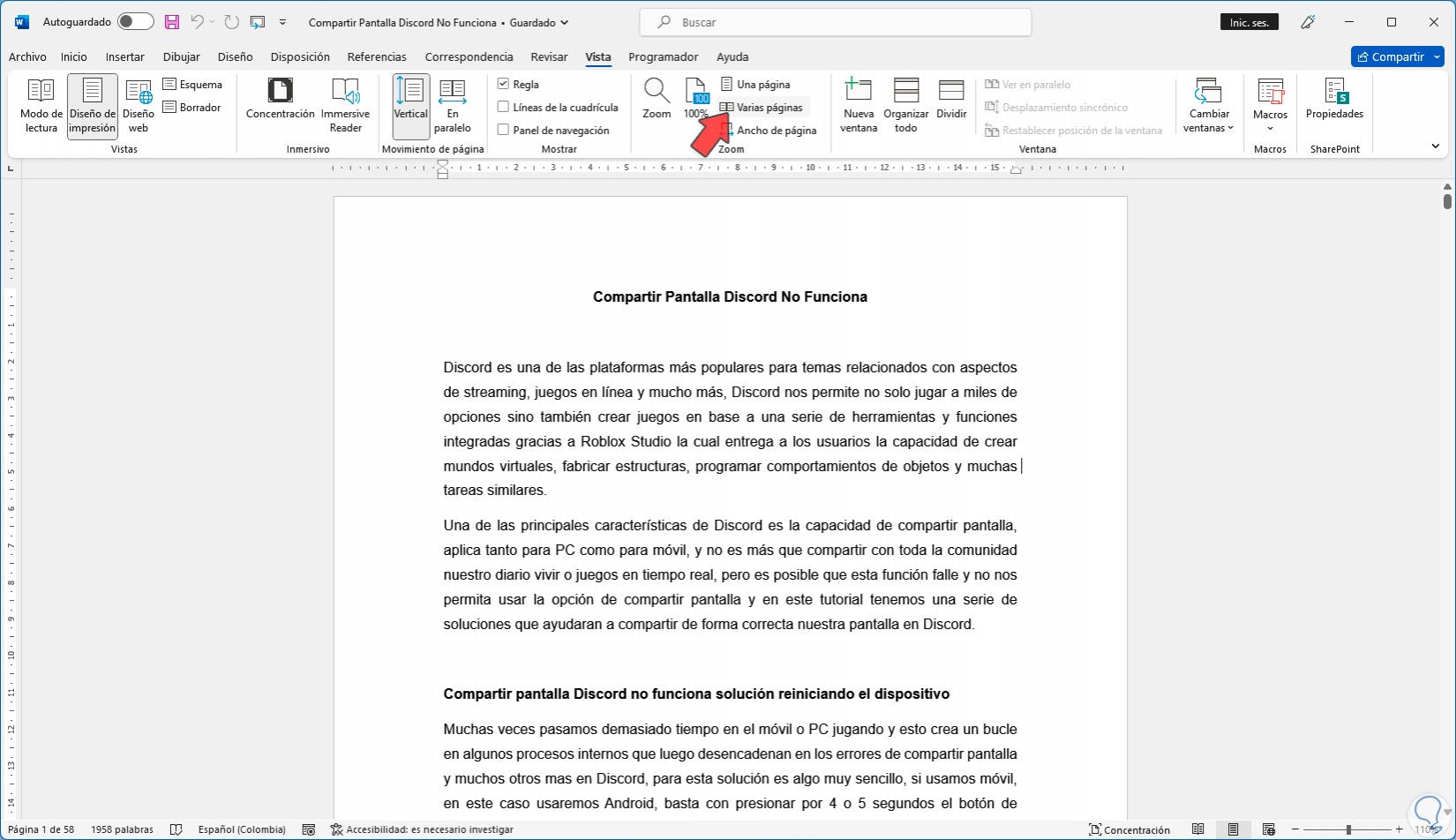Switch to the Correspondencia tab
Viewport: 1456px width, 840px height.
coord(469,57)
